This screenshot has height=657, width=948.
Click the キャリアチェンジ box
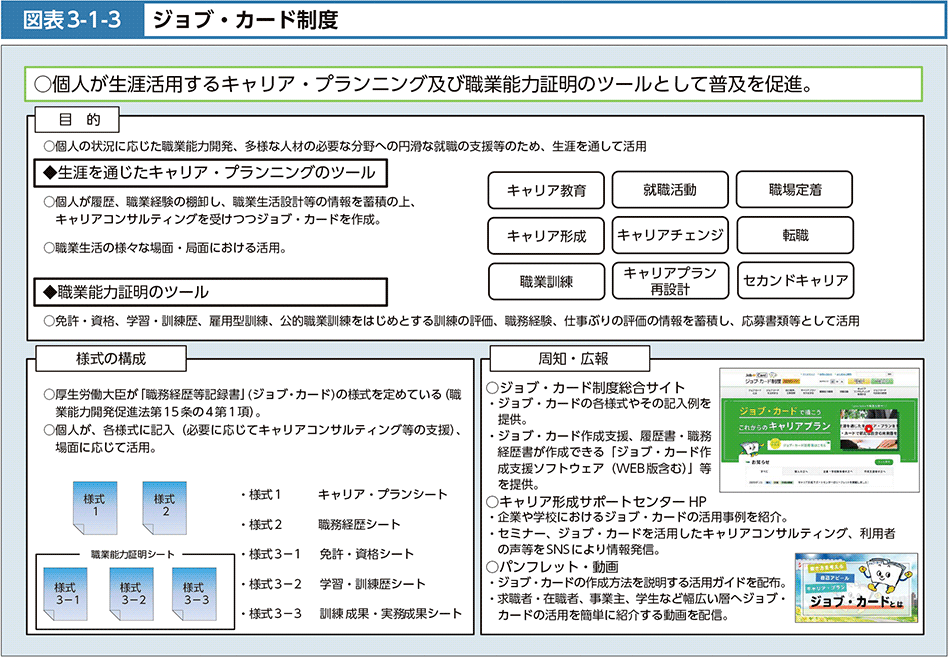click(669, 236)
